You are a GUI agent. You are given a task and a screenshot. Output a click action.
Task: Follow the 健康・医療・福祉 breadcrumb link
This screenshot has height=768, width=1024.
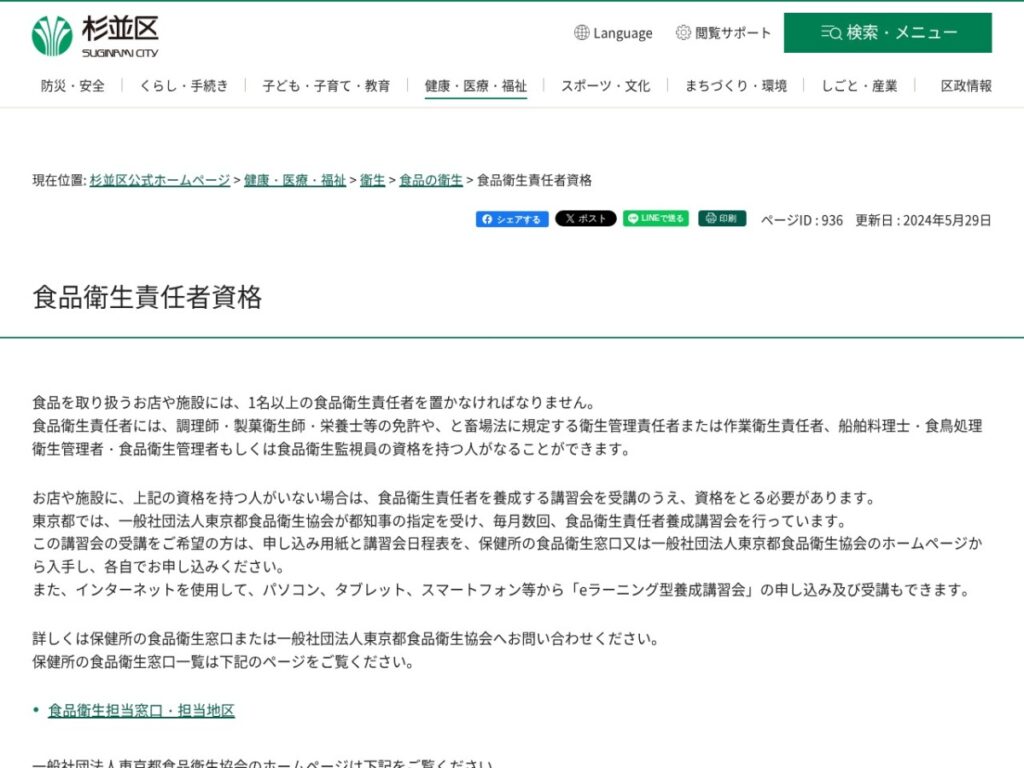point(295,180)
